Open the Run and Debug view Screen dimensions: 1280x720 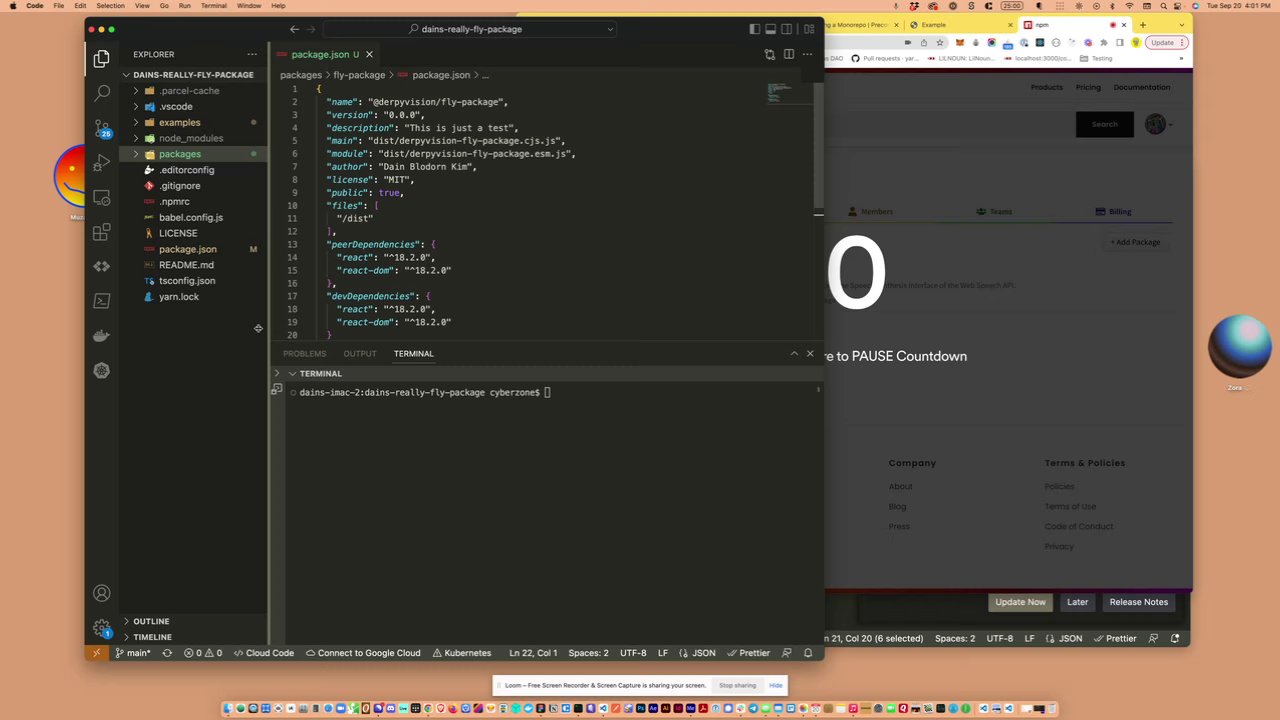pyautogui.click(x=101, y=163)
